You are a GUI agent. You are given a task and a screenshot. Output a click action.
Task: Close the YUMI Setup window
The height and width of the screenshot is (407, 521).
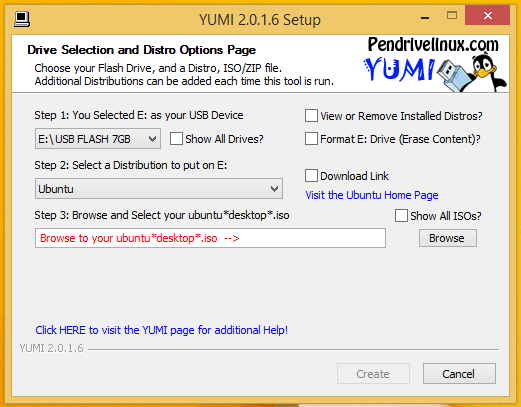pos(487,15)
